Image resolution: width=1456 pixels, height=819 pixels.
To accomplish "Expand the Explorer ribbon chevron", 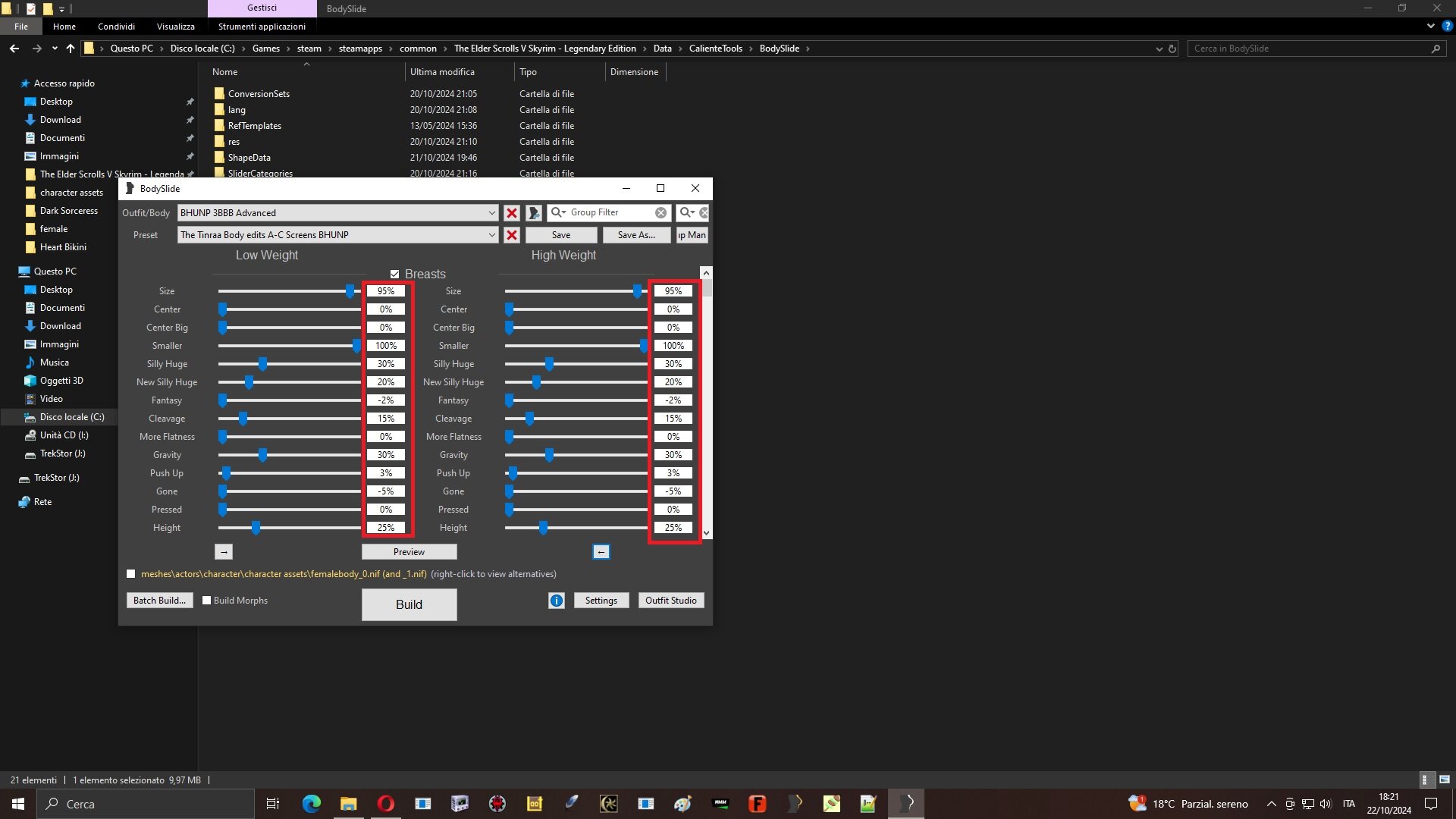I will (1430, 26).
